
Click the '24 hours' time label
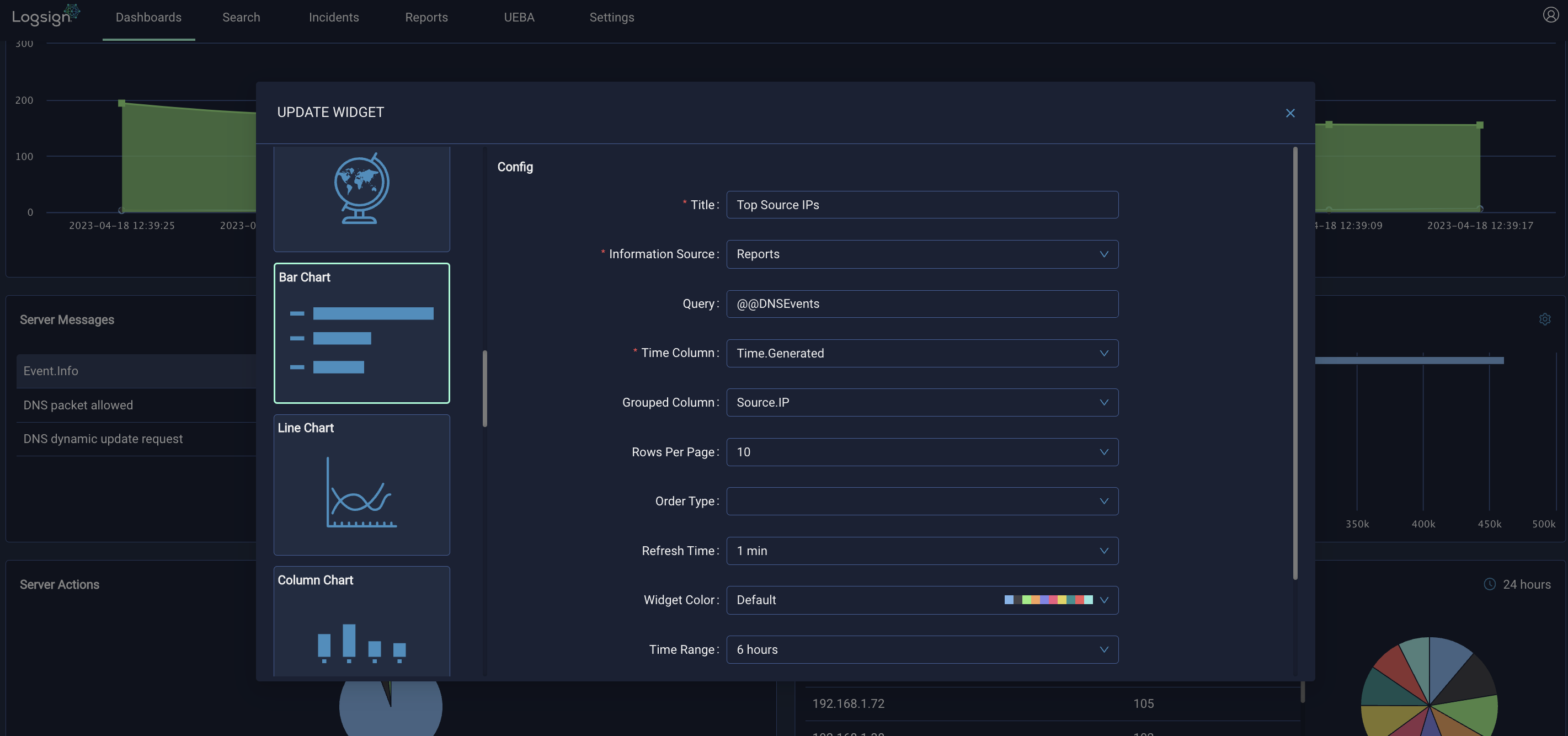1527,584
